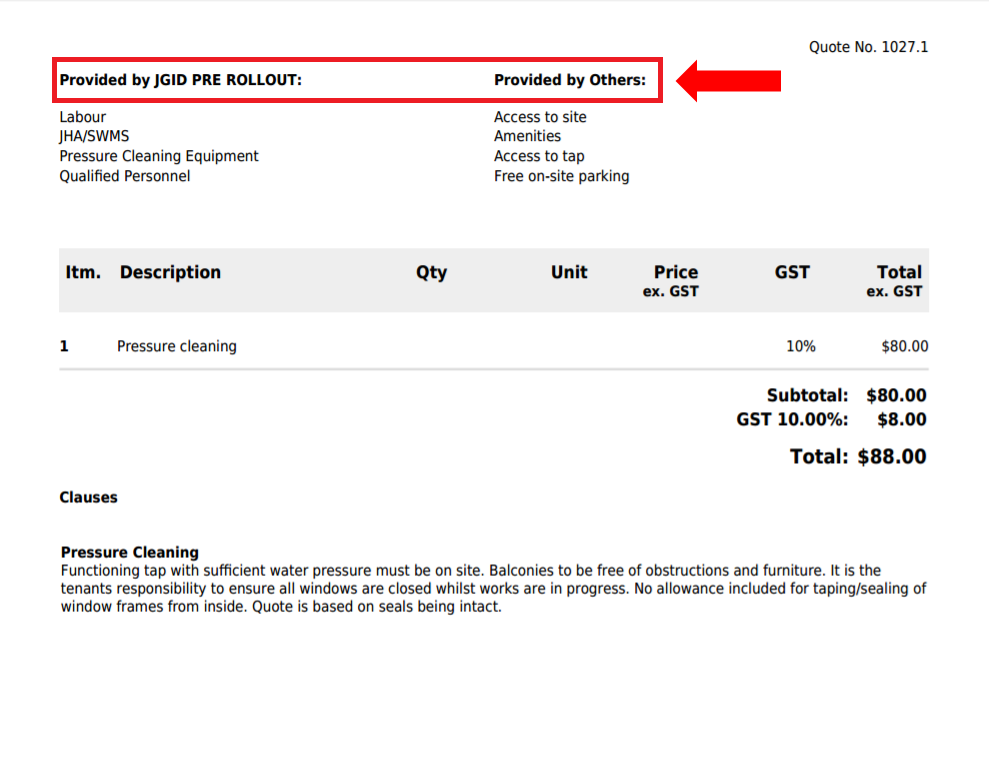The image size is (989, 777).
Task: Click the 'Amenities' entry
Action: (x=527, y=136)
